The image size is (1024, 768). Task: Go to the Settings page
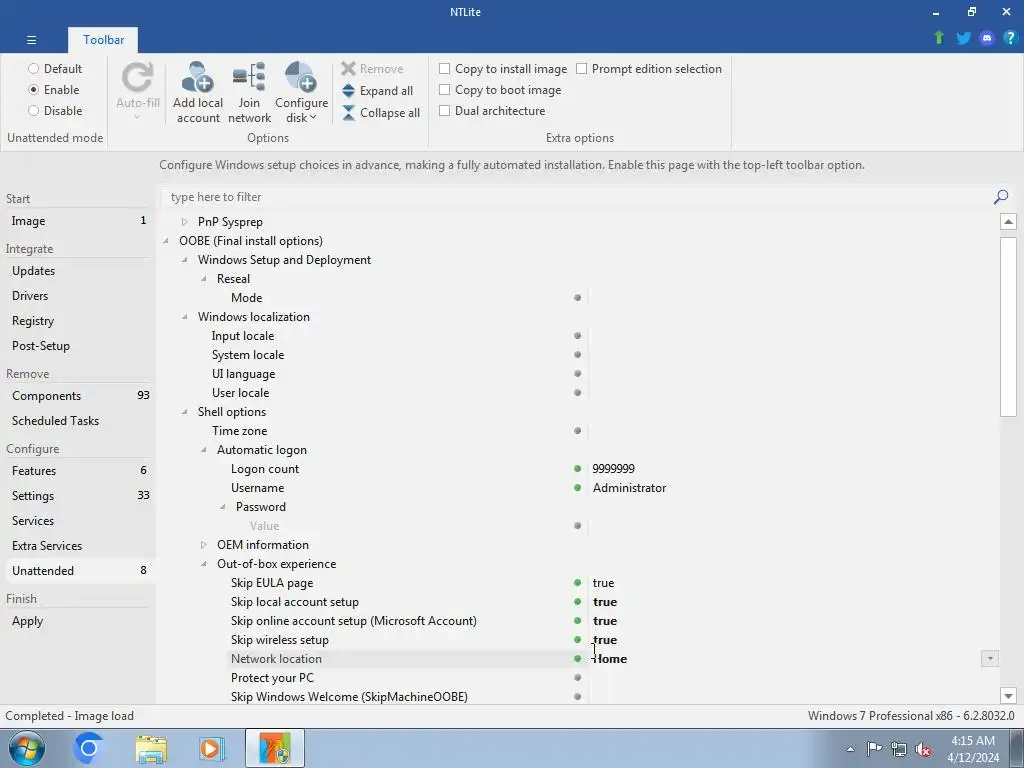coord(78,496)
